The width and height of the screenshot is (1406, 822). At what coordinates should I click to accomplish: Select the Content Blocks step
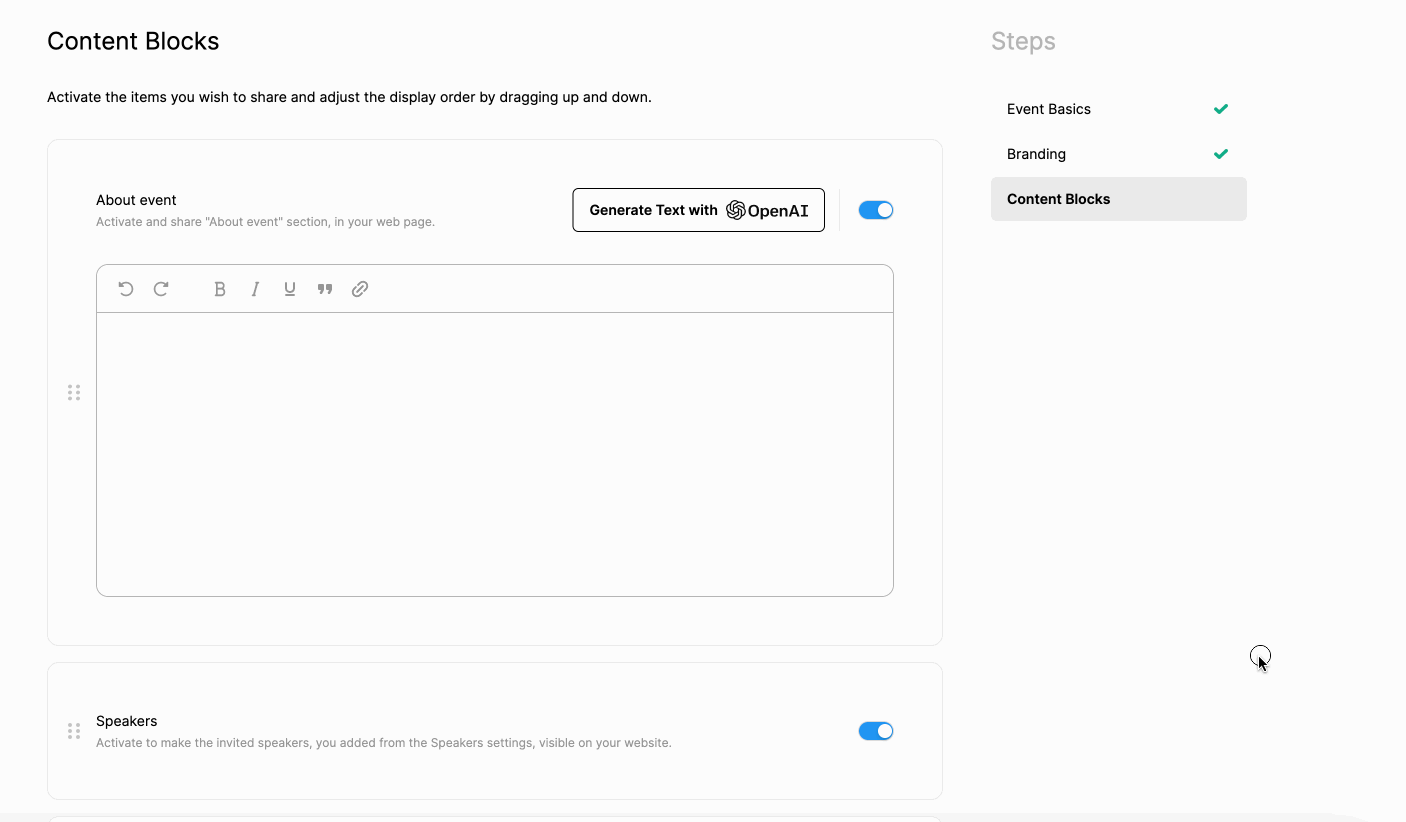tap(1058, 199)
